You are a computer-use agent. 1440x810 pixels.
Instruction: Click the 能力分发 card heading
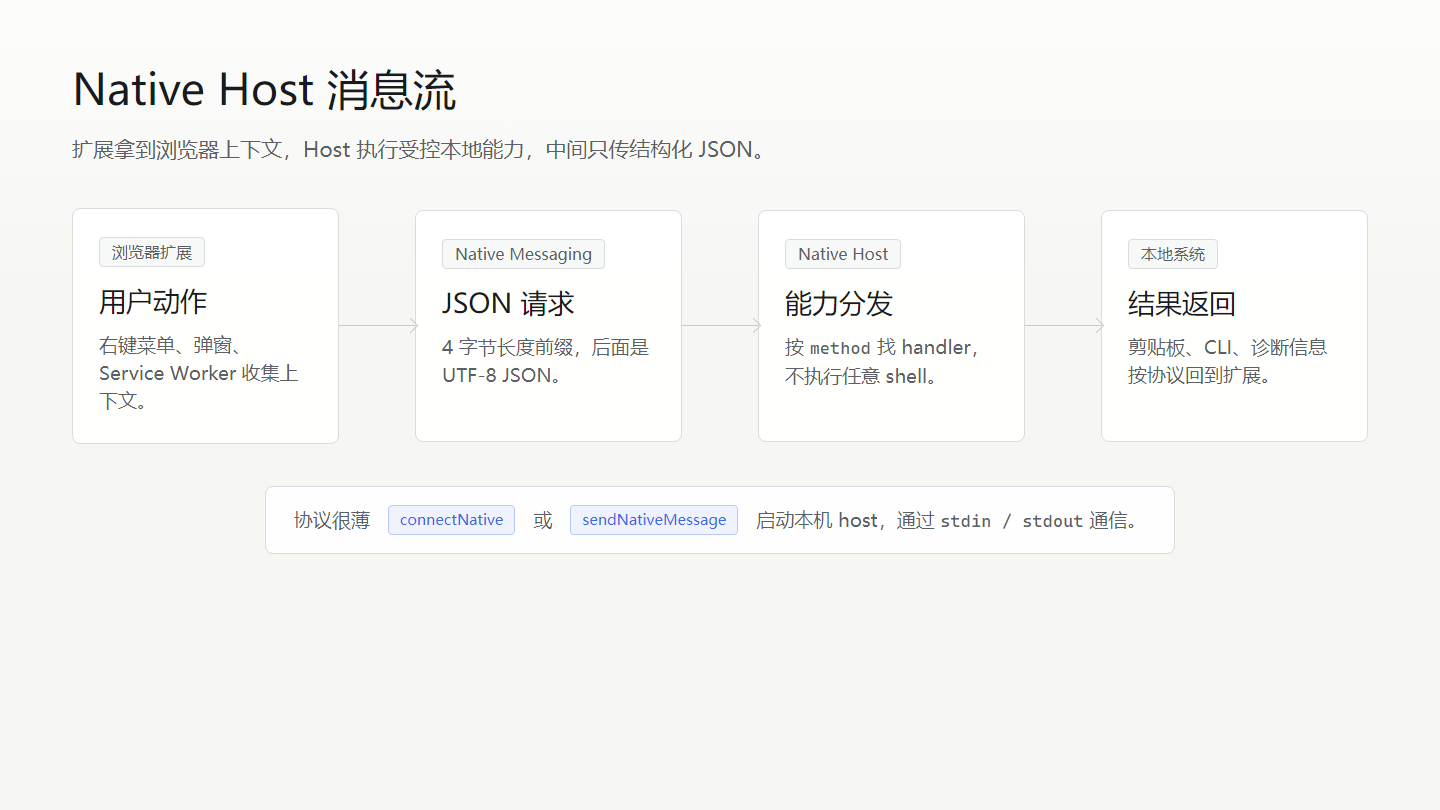tap(839, 304)
